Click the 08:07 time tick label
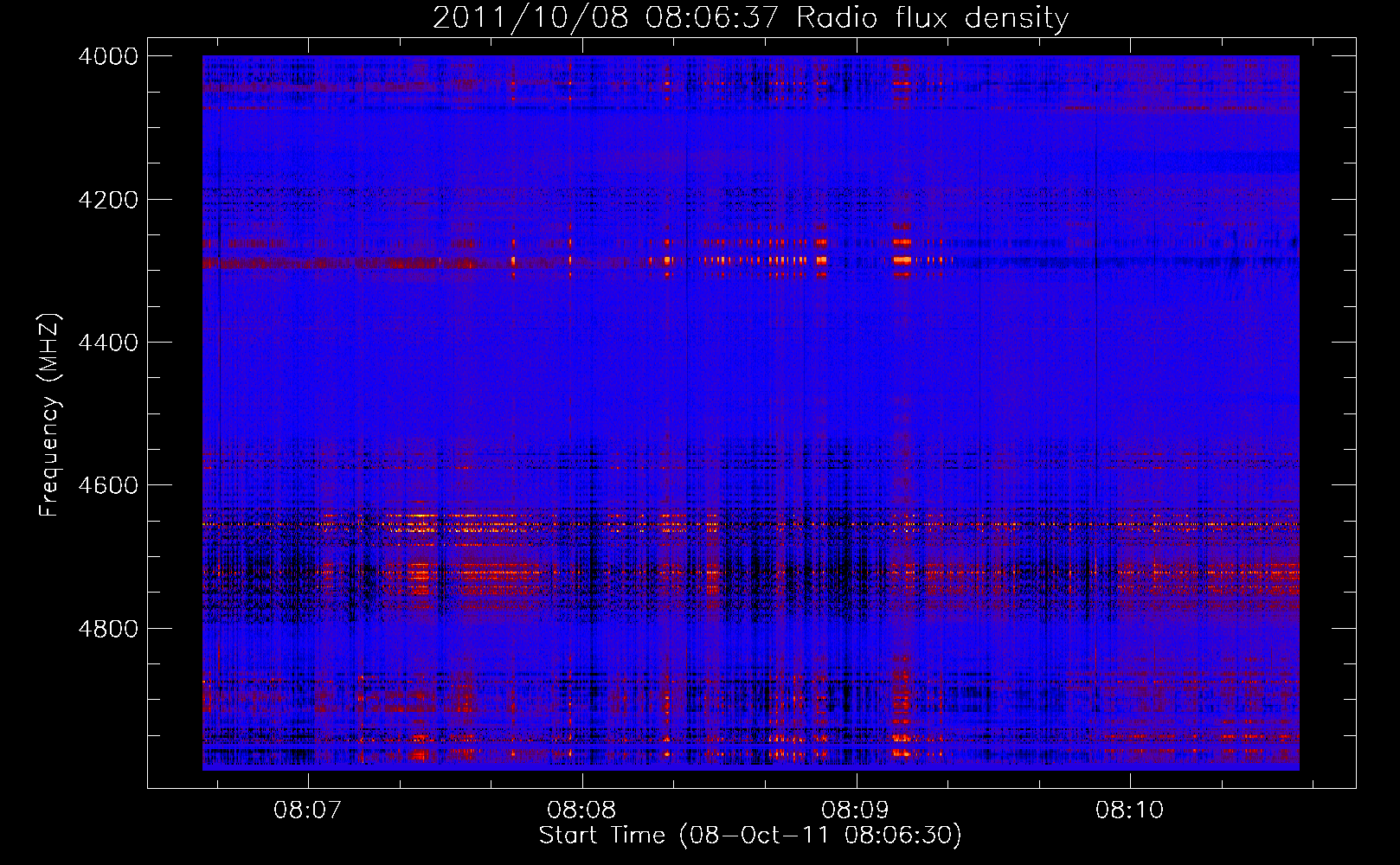Viewport: 1400px width, 865px height. click(x=308, y=811)
